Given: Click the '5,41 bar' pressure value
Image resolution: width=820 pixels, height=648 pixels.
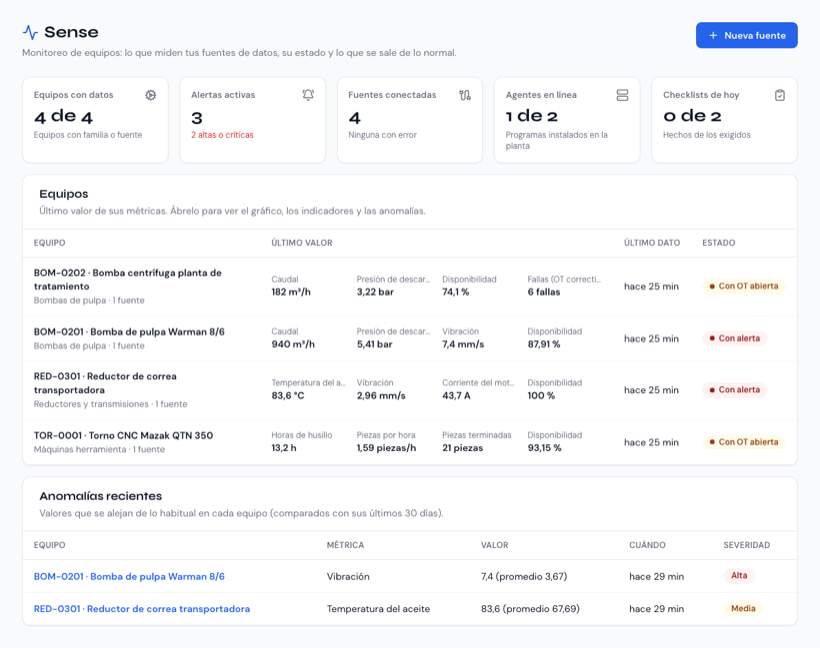Looking at the screenshot, I should tap(374, 344).
